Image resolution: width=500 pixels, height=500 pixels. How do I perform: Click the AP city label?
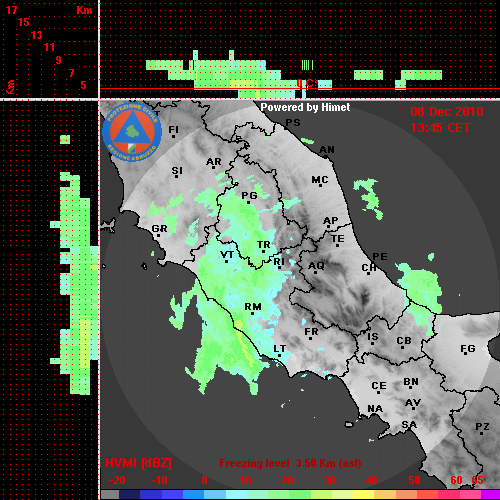tap(330, 221)
